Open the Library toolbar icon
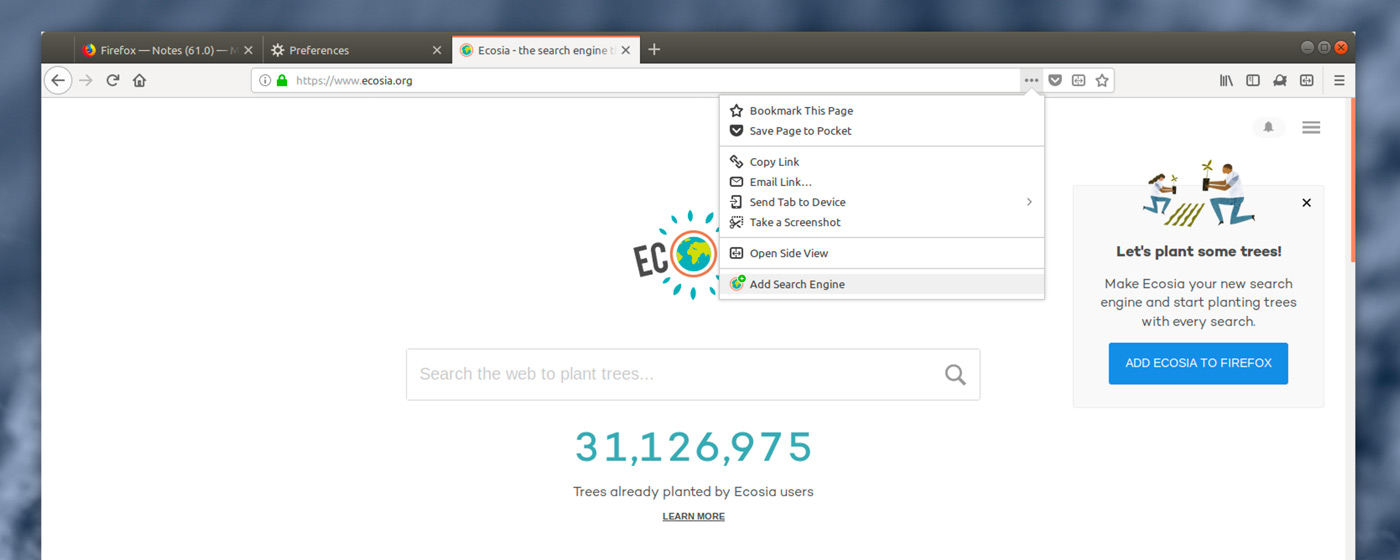1400x560 pixels. coord(1227,81)
